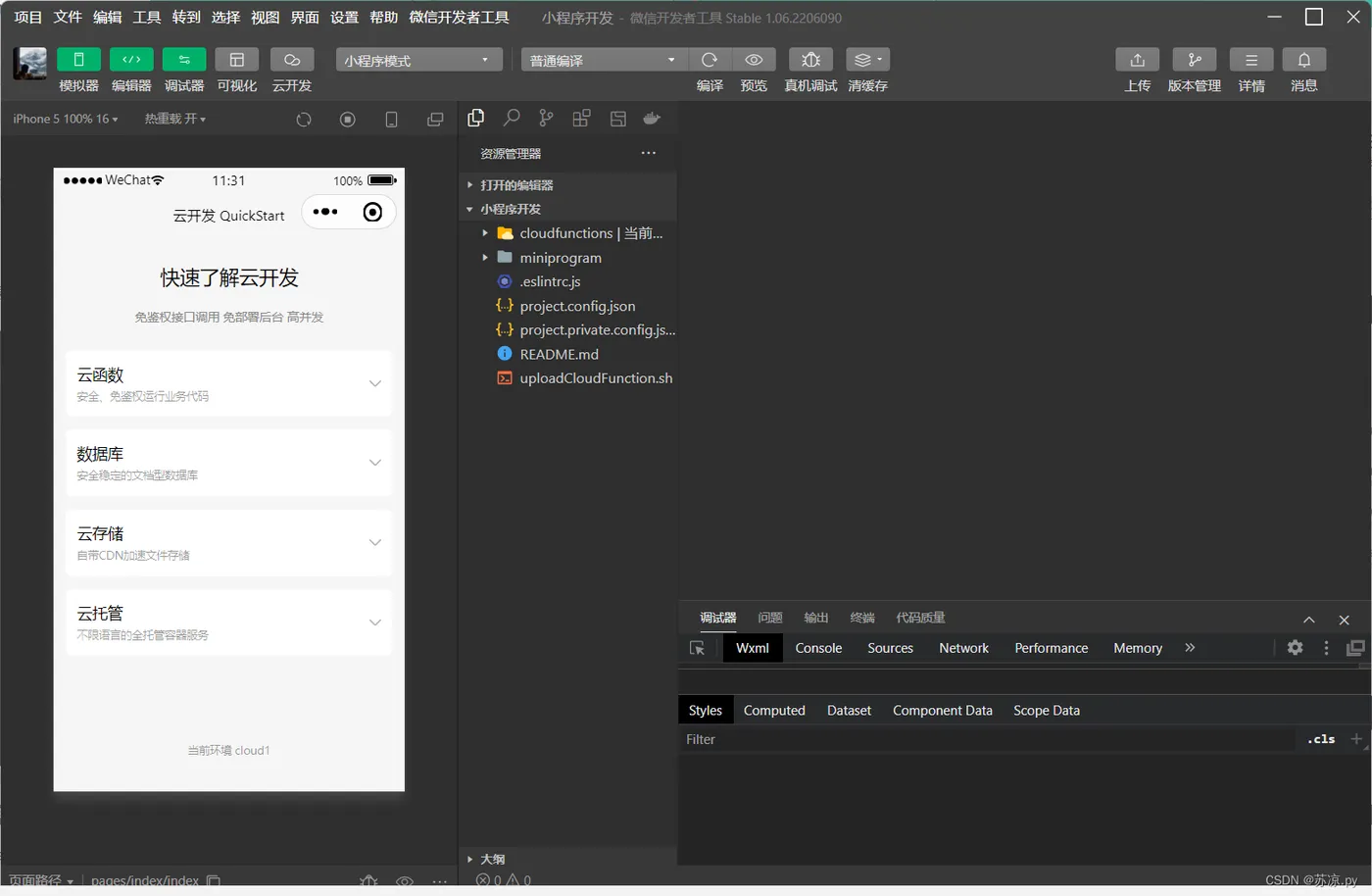Open version management branch icon
The width and height of the screenshot is (1372, 896).
pyautogui.click(x=1194, y=60)
